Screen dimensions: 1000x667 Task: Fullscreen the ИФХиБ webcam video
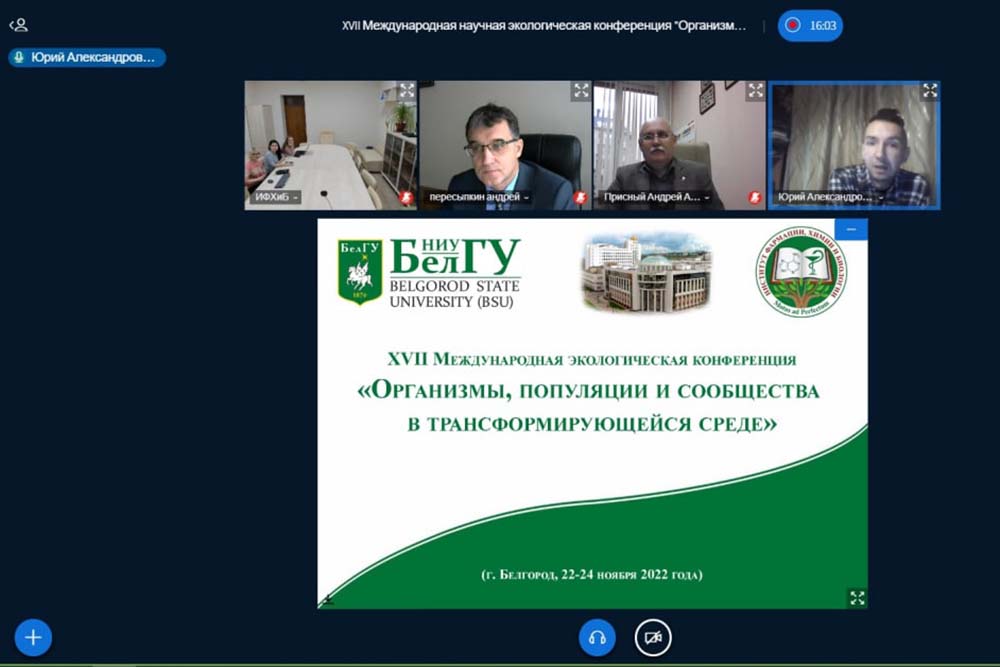pyautogui.click(x=406, y=91)
